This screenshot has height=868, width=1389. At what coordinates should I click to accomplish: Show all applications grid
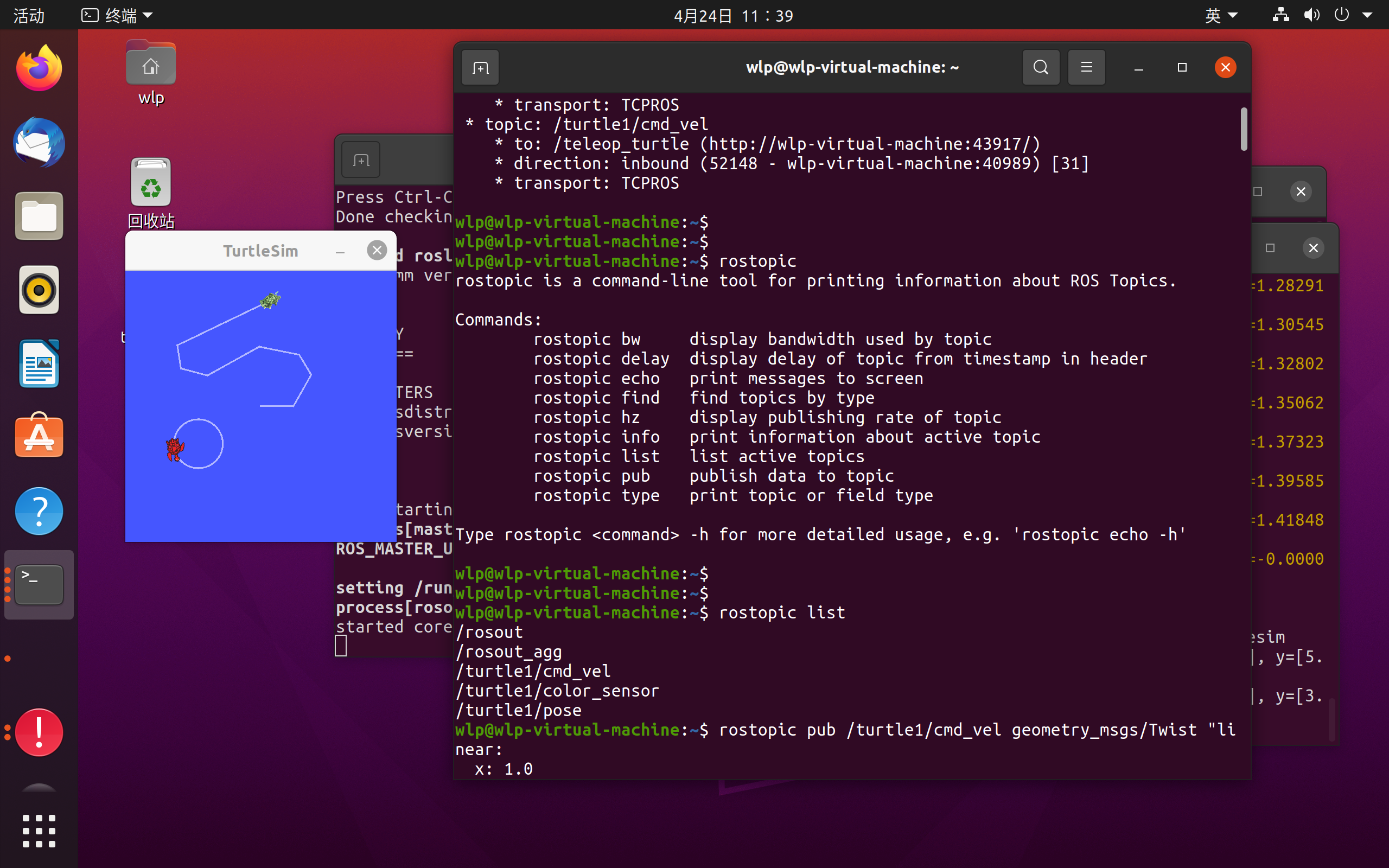[39, 830]
